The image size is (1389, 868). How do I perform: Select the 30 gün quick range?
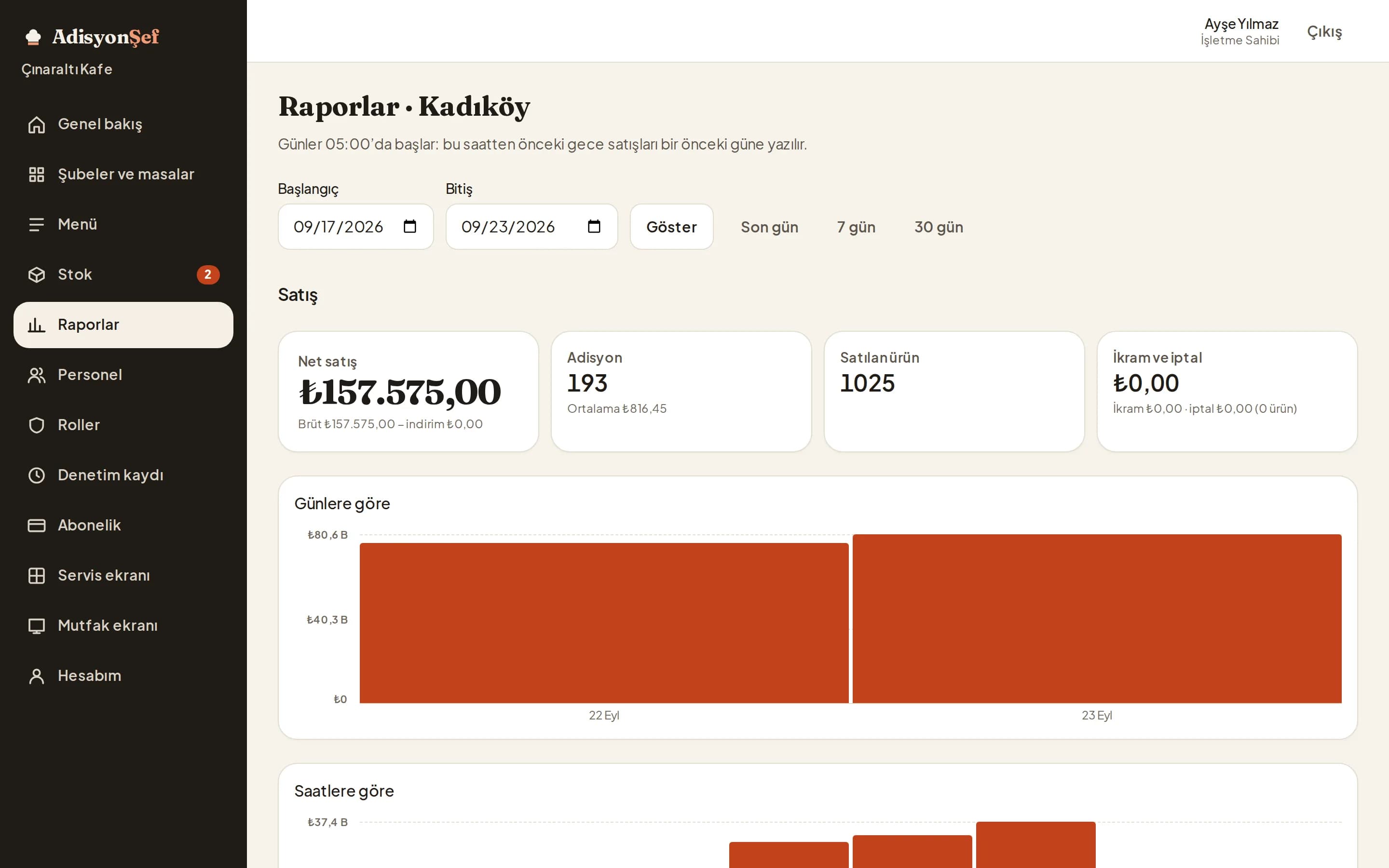pyautogui.click(x=939, y=227)
